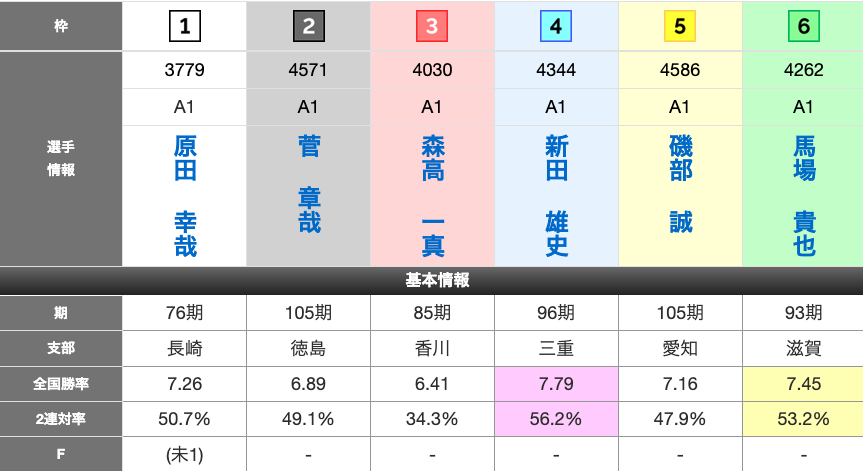The width and height of the screenshot is (863, 471).
Task: Open racer 菅章哉 profile link
Action: (x=309, y=185)
